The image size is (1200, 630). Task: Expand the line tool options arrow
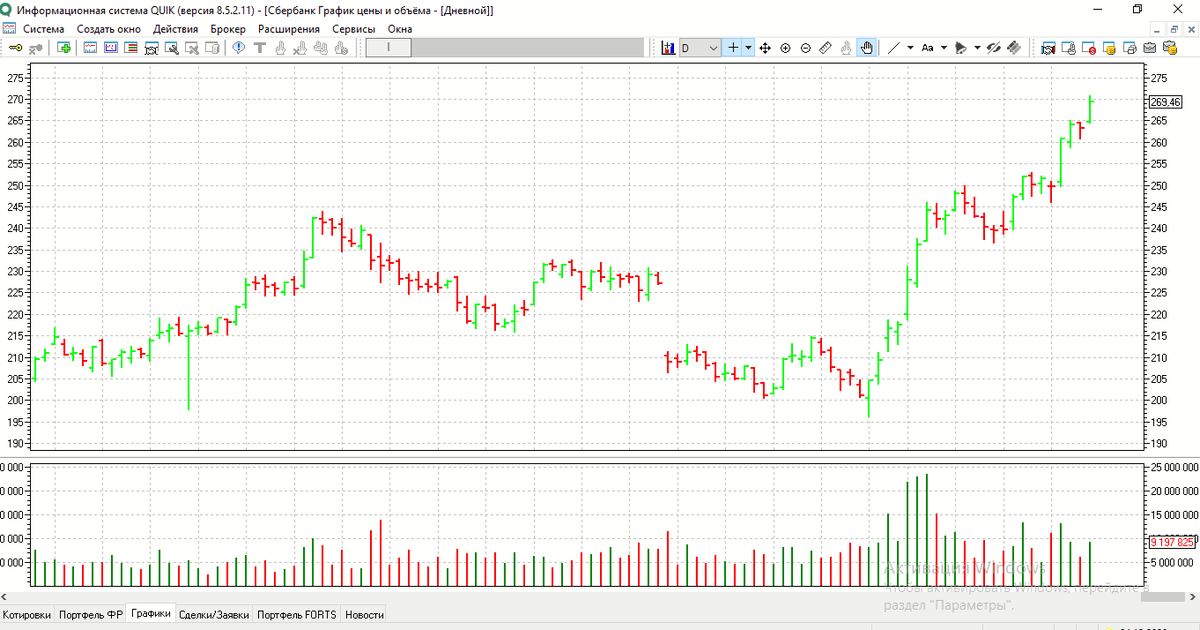910,47
